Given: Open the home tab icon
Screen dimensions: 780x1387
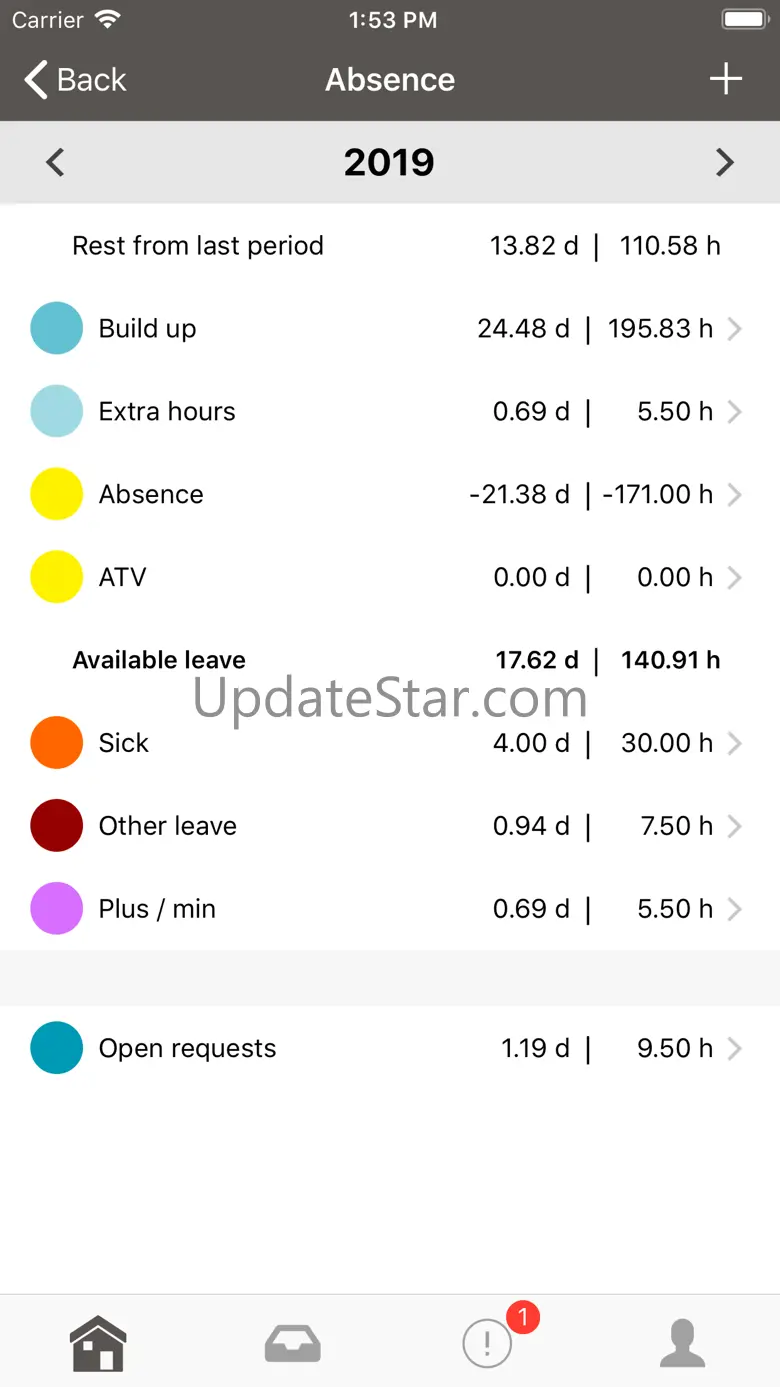Looking at the screenshot, I should (98, 1343).
